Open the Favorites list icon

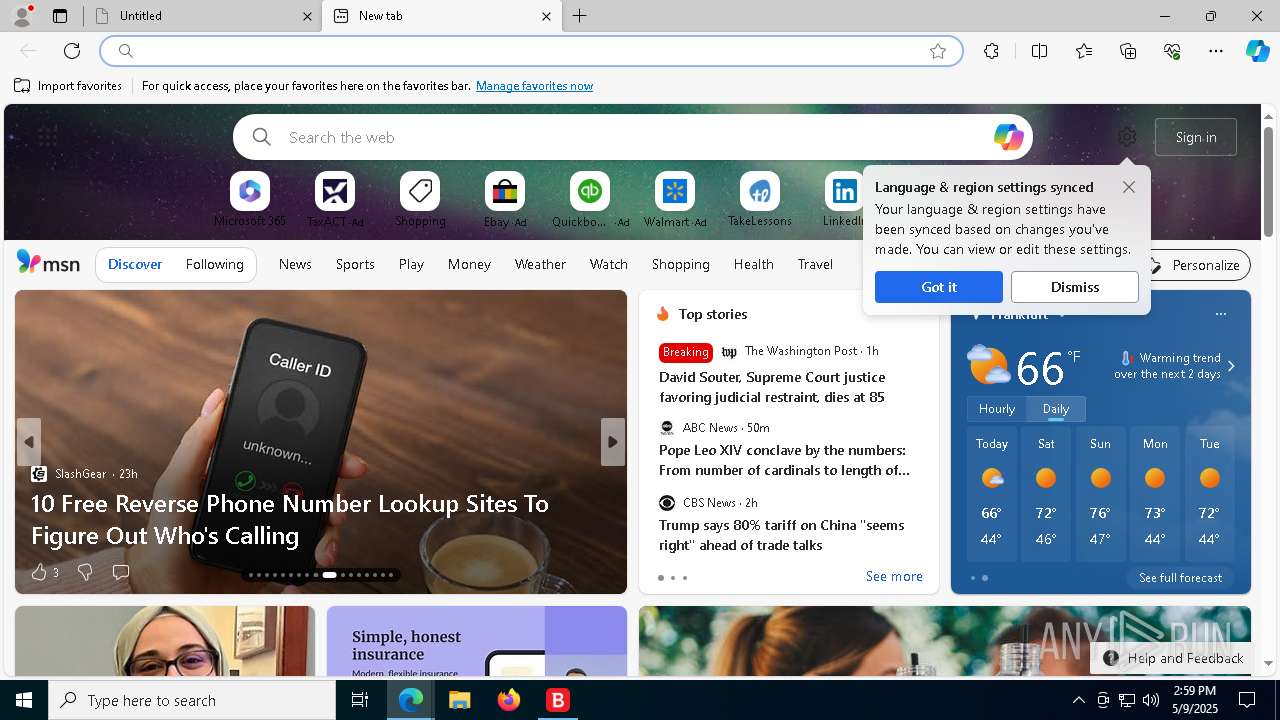point(1084,51)
